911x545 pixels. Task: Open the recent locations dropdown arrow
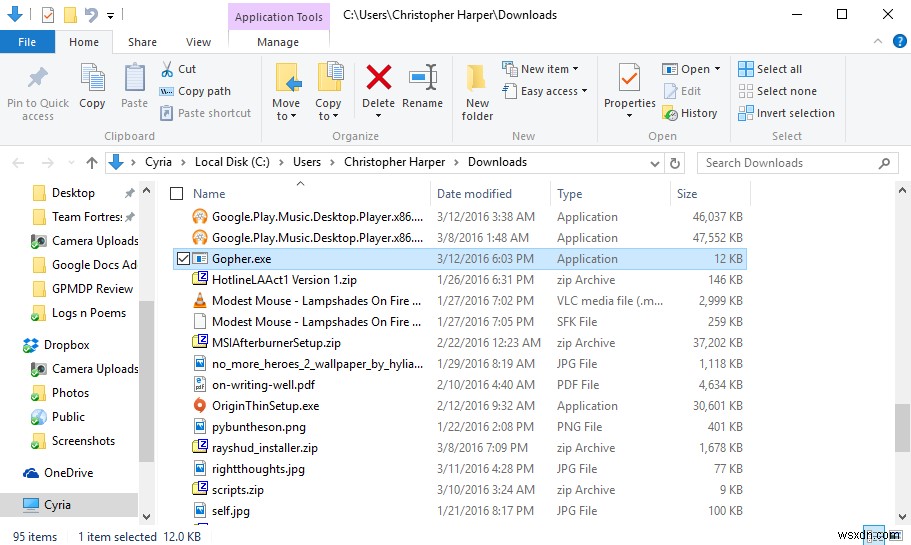point(71,163)
